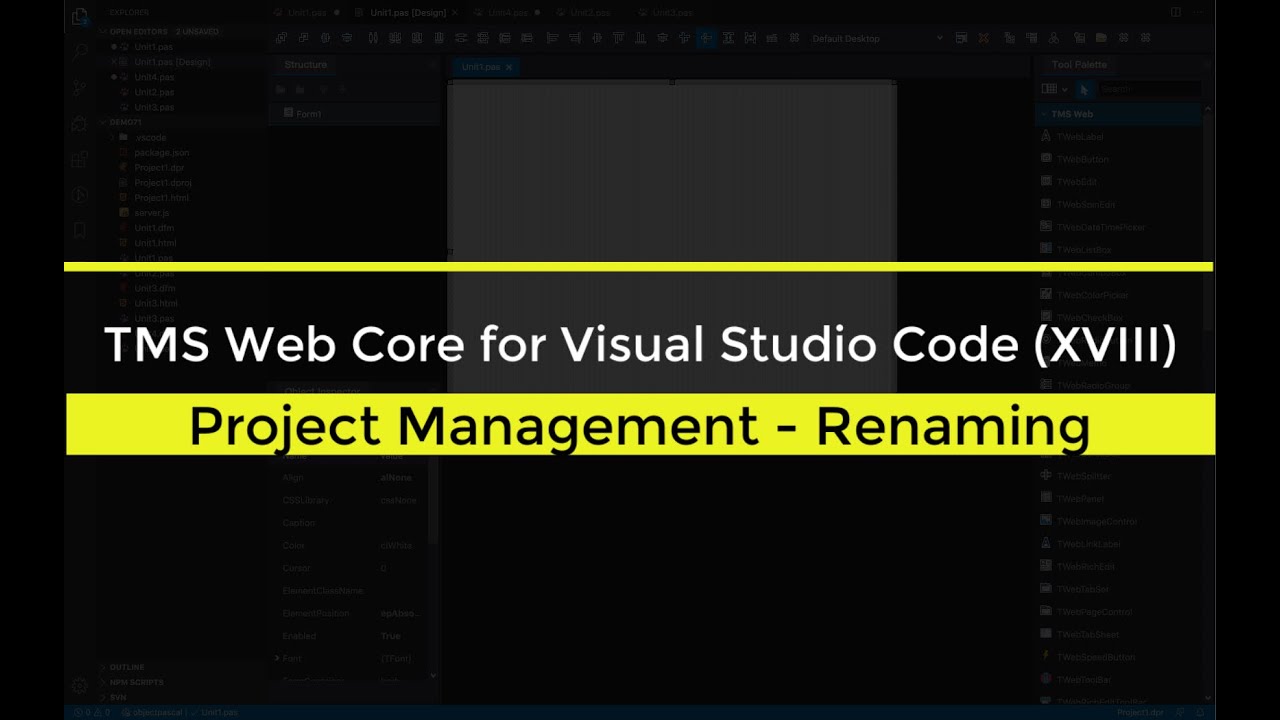Switch to the Unit2.pas editor tab
This screenshot has height=720, width=1280.
(x=589, y=12)
